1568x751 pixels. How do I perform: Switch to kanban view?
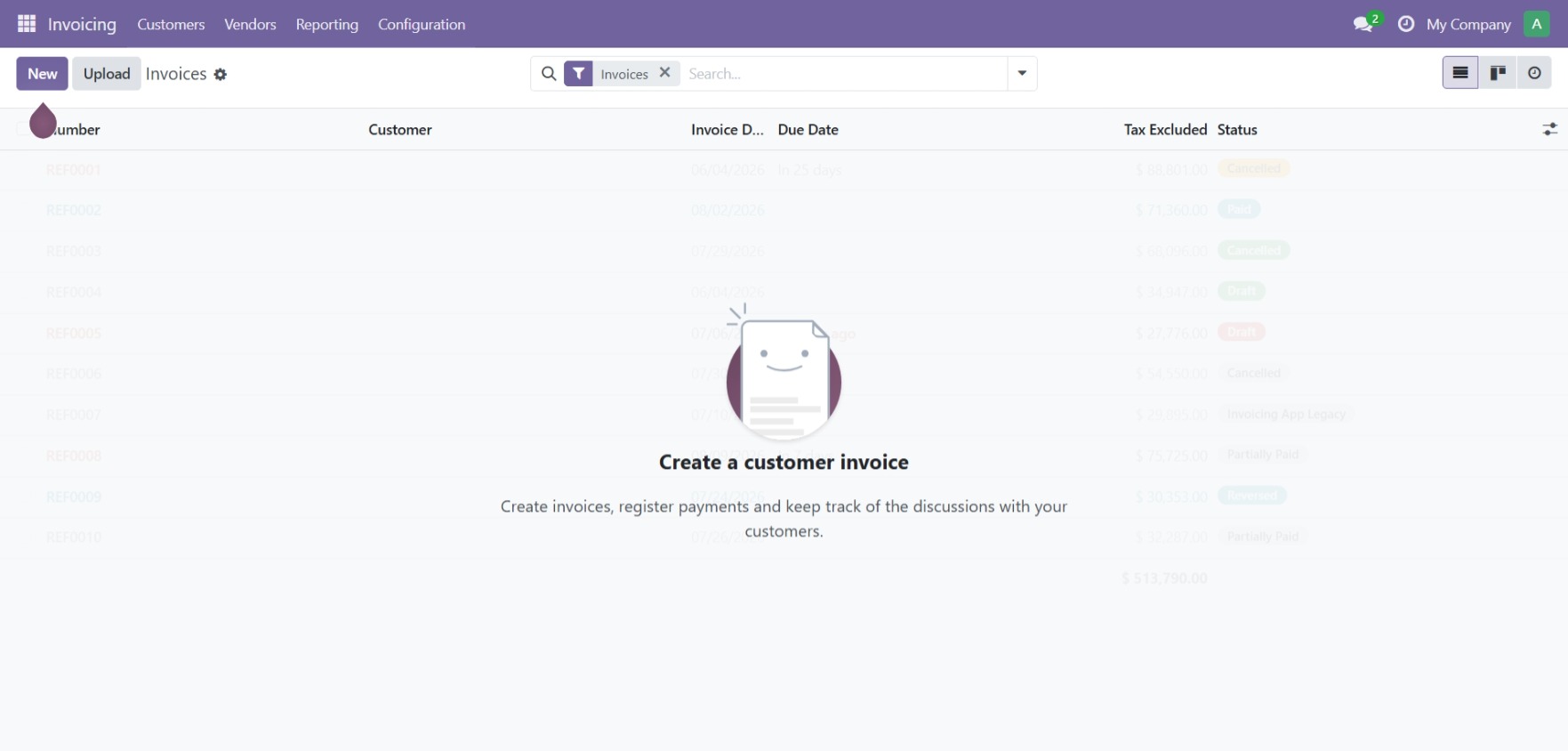[1498, 73]
